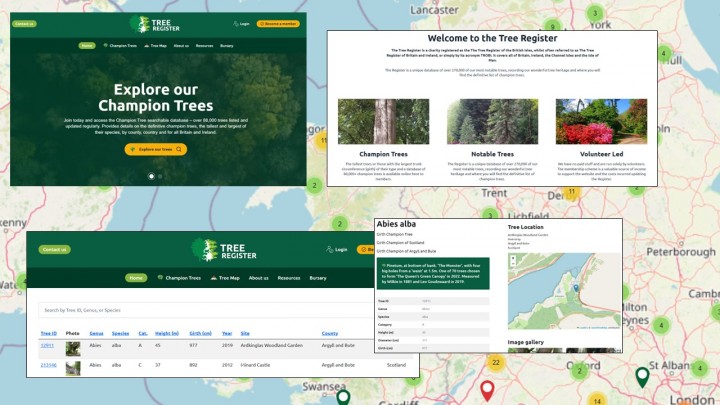Open Resources in hero panel navigation

(x=204, y=45)
